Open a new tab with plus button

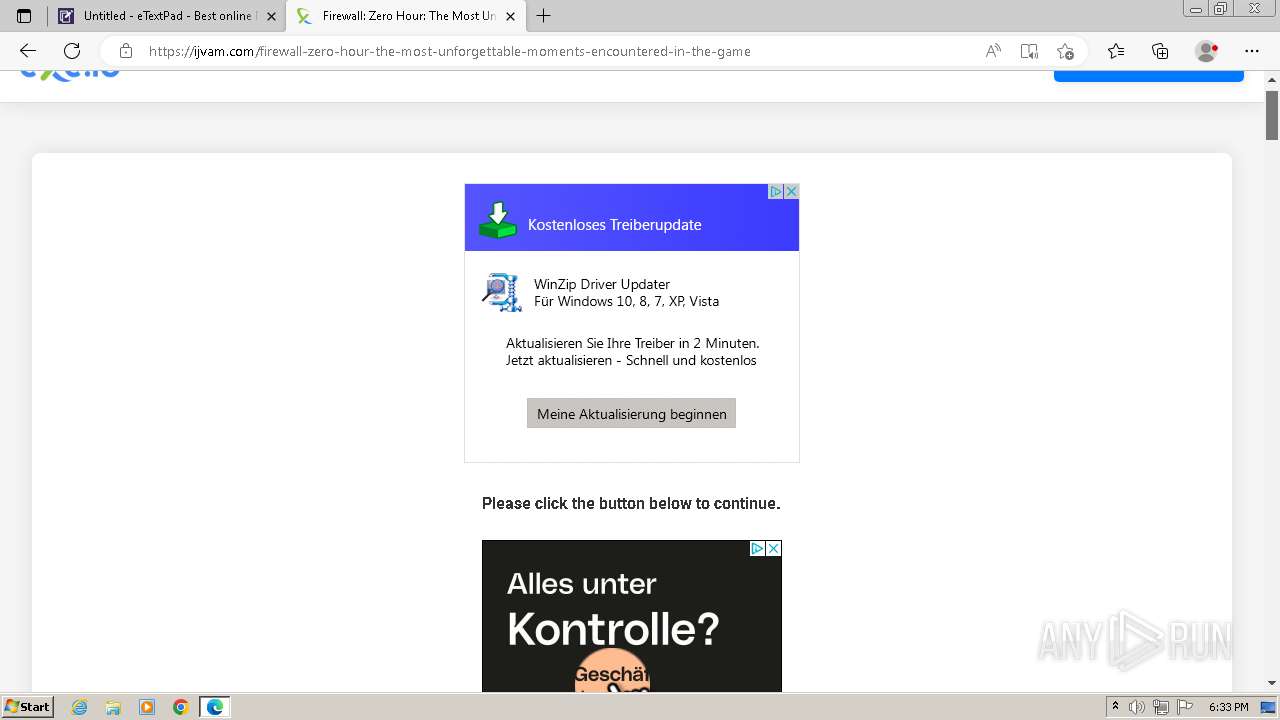(544, 16)
